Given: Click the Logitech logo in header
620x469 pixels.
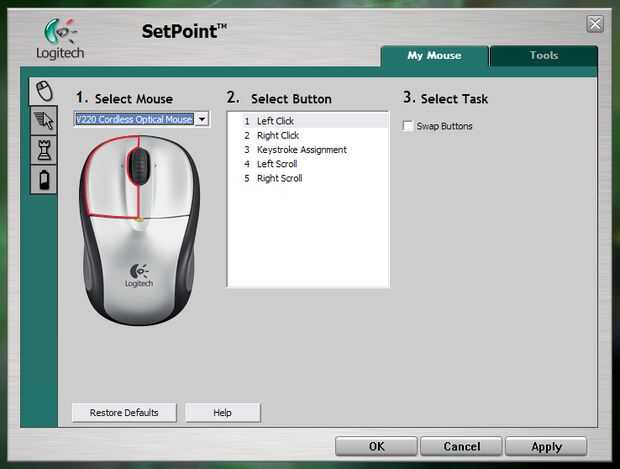Looking at the screenshot, I should click(x=60, y=39).
